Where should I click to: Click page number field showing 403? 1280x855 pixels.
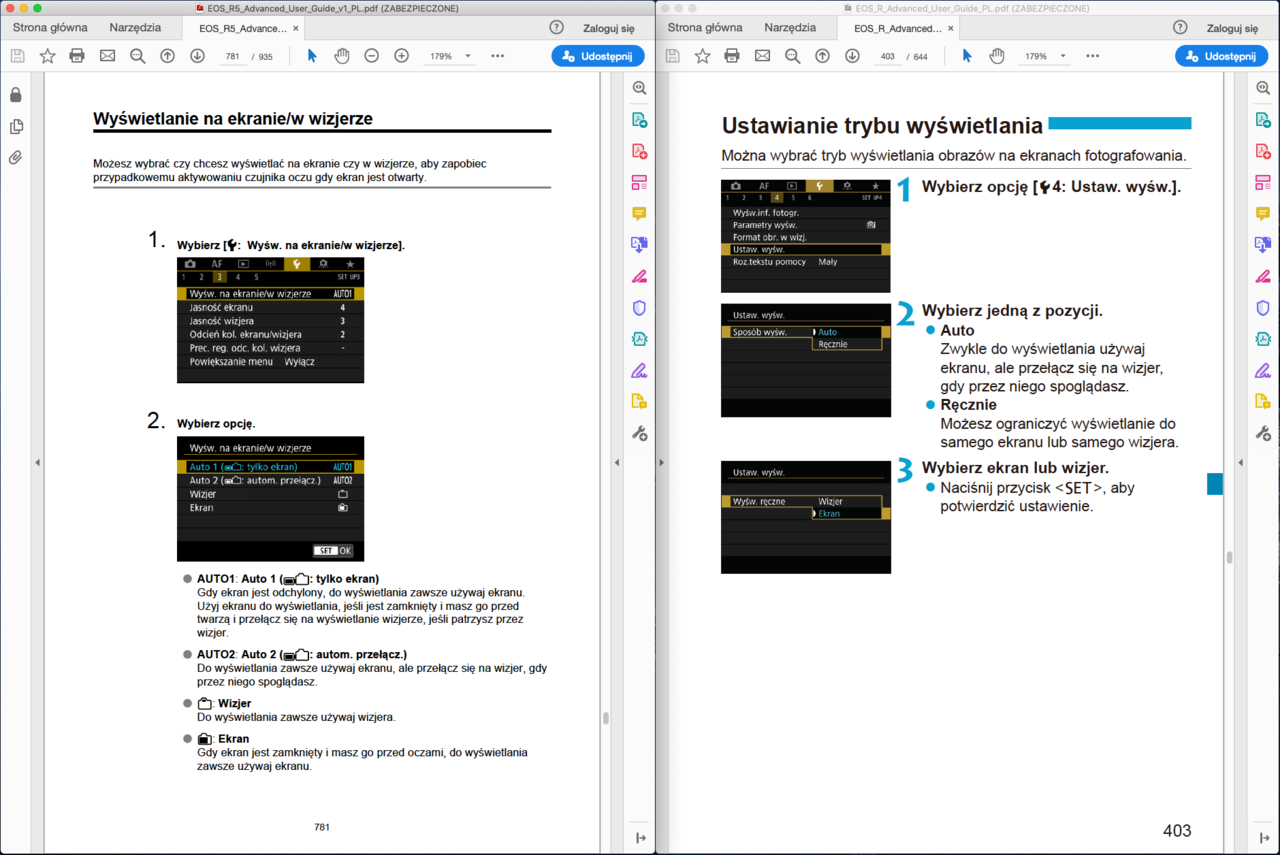pyautogui.click(x=886, y=56)
